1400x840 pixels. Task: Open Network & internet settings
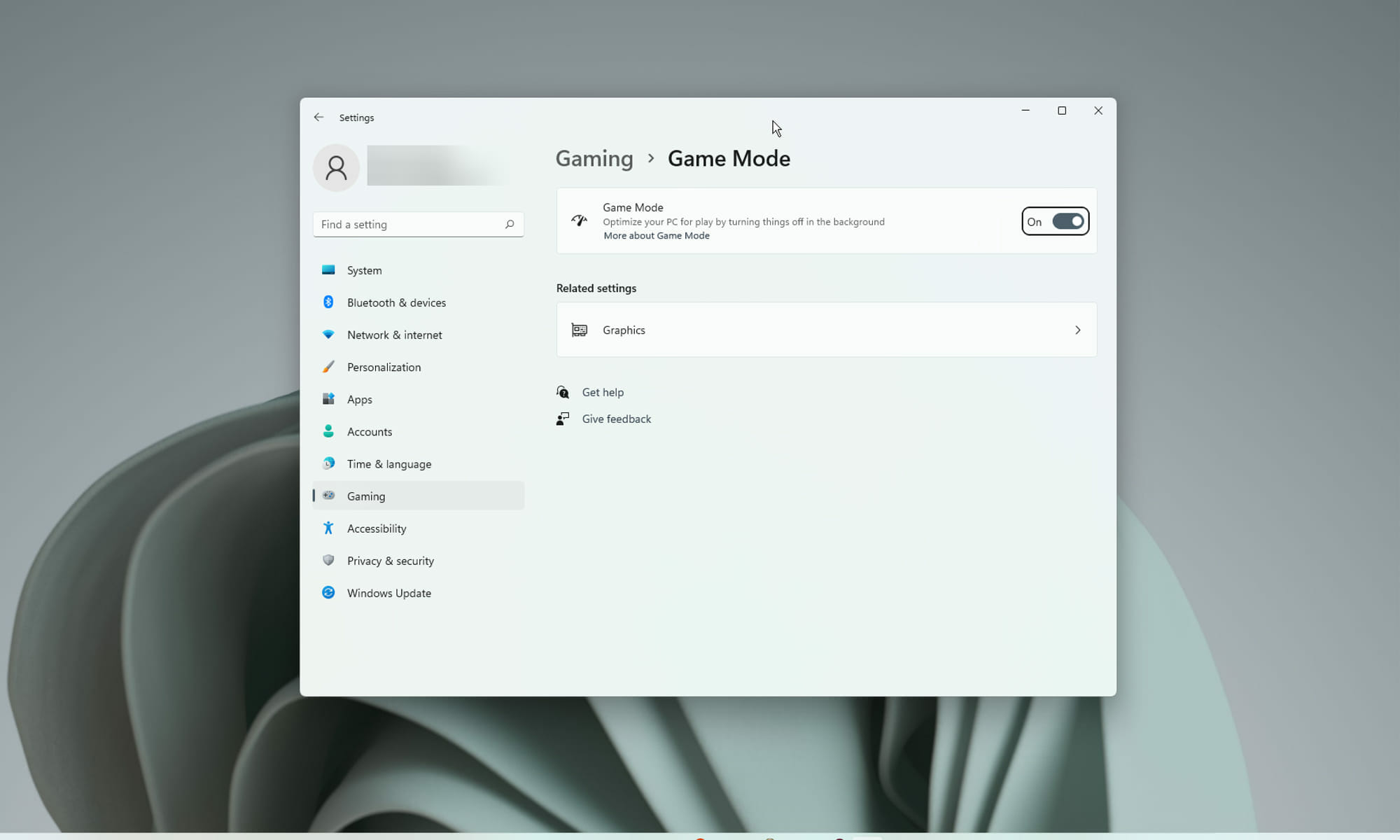(x=419, y=335)
